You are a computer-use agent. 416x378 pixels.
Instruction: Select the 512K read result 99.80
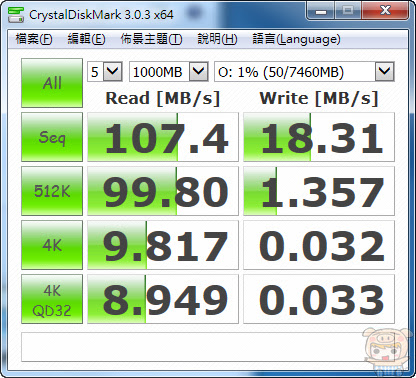(x=163, y=191)
